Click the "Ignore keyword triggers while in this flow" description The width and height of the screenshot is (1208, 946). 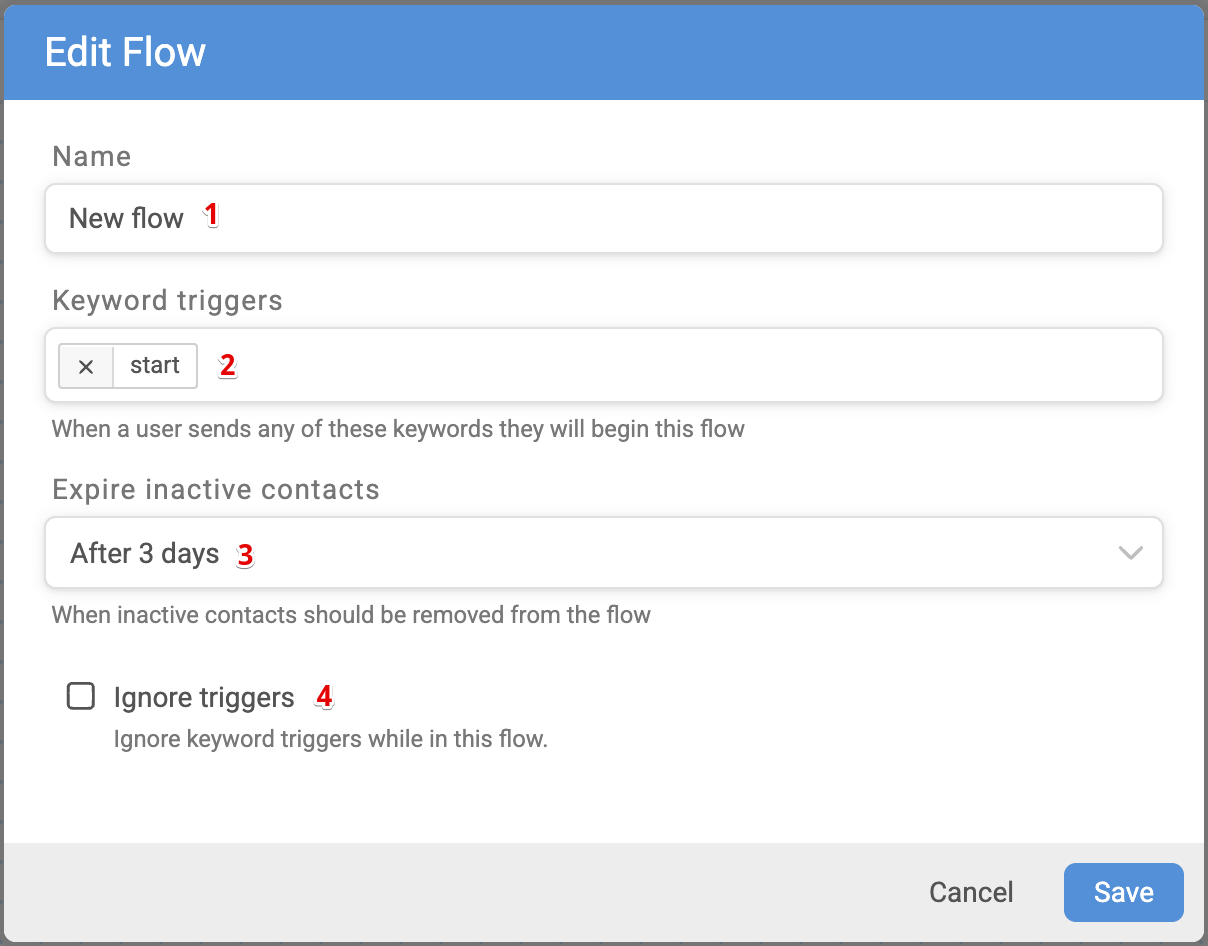pyautogui.click(x=331, y=741)
